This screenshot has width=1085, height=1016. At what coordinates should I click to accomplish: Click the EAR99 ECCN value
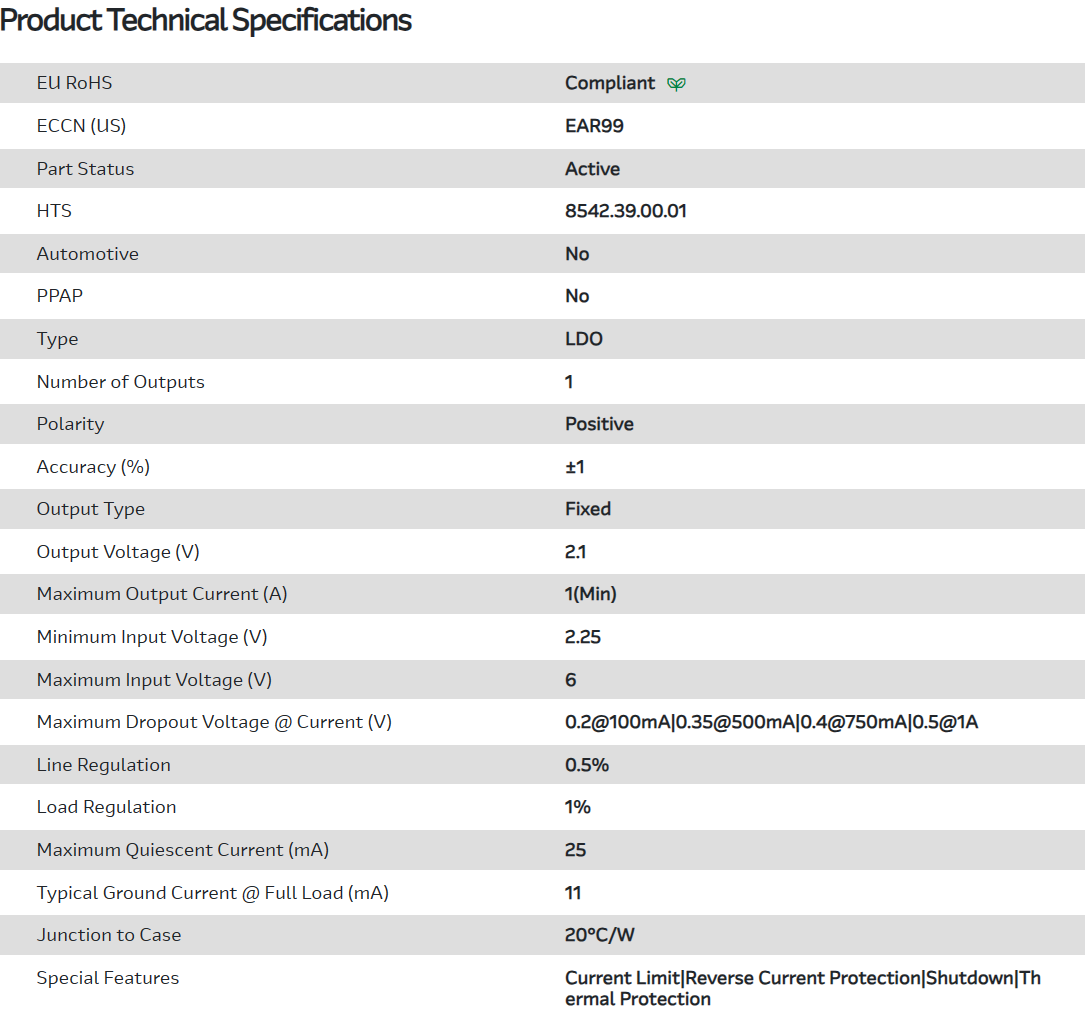[x=594, y=126]
